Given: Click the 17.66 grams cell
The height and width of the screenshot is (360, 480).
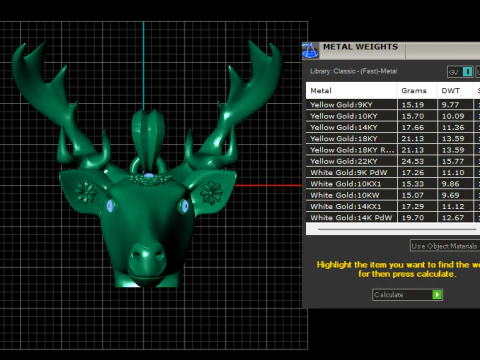Looking at the screenshot, I should 417,127.
